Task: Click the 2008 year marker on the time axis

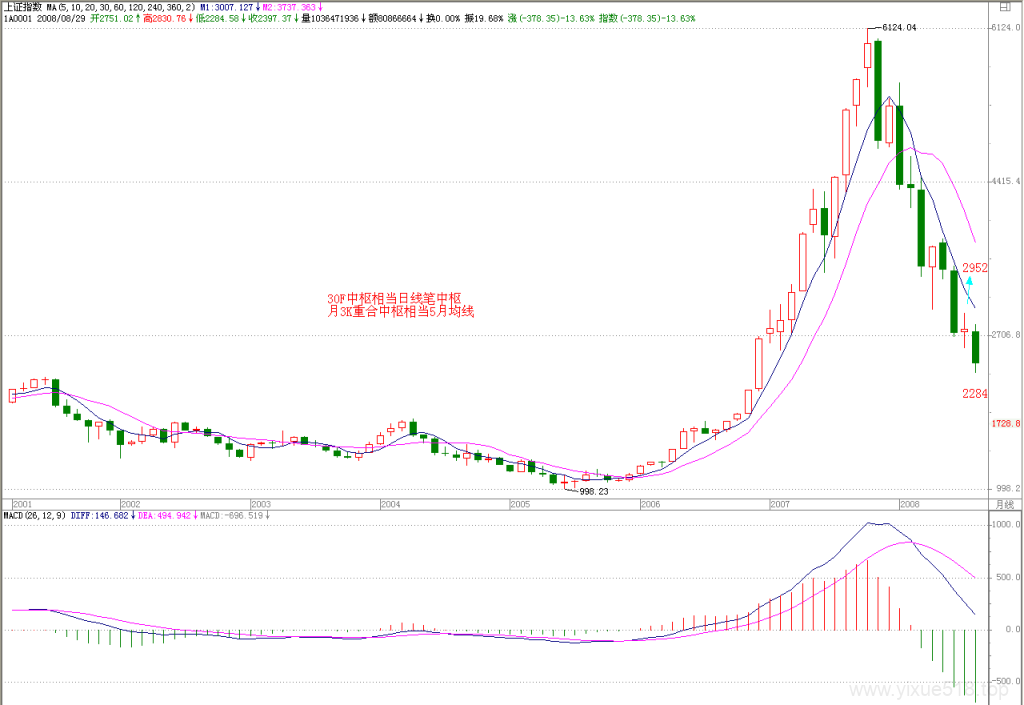Action: (x=910, y=505)
